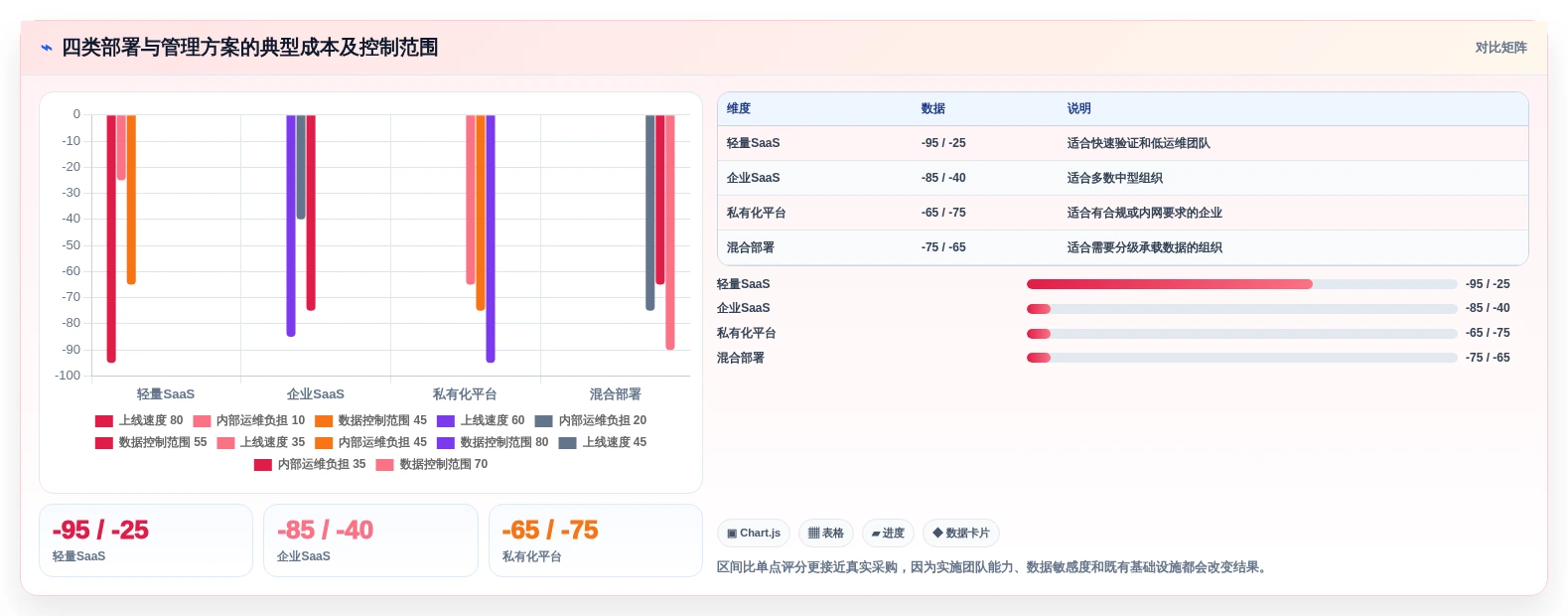Viewport: 1568px width, 616px height.
Task: Click the slate bar in 混合部署 chart group
Action: pos(650,213)
